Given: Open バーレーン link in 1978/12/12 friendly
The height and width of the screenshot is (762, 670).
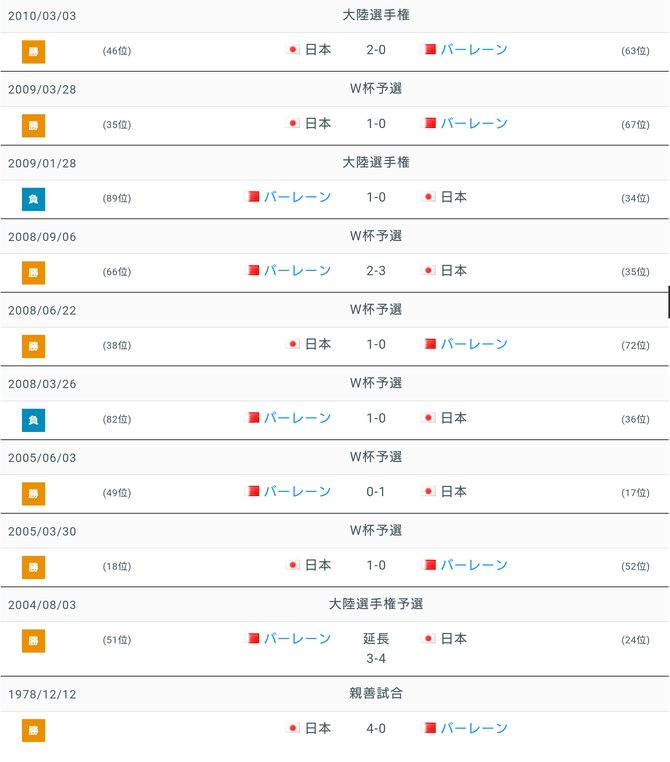Looking at the screenshot, I should click(474, 729).
